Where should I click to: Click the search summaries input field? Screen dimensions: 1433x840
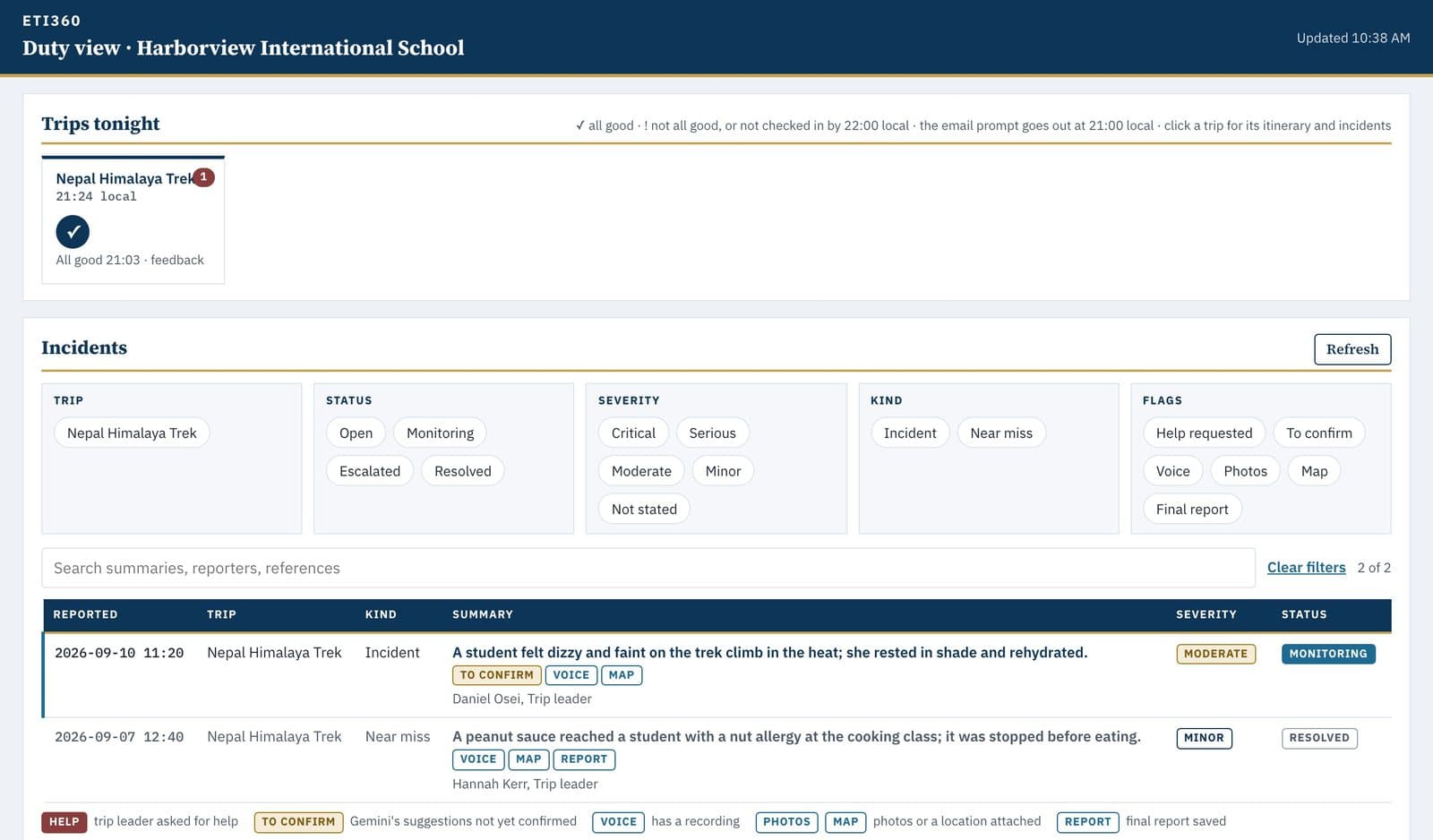tap(648, 568)
